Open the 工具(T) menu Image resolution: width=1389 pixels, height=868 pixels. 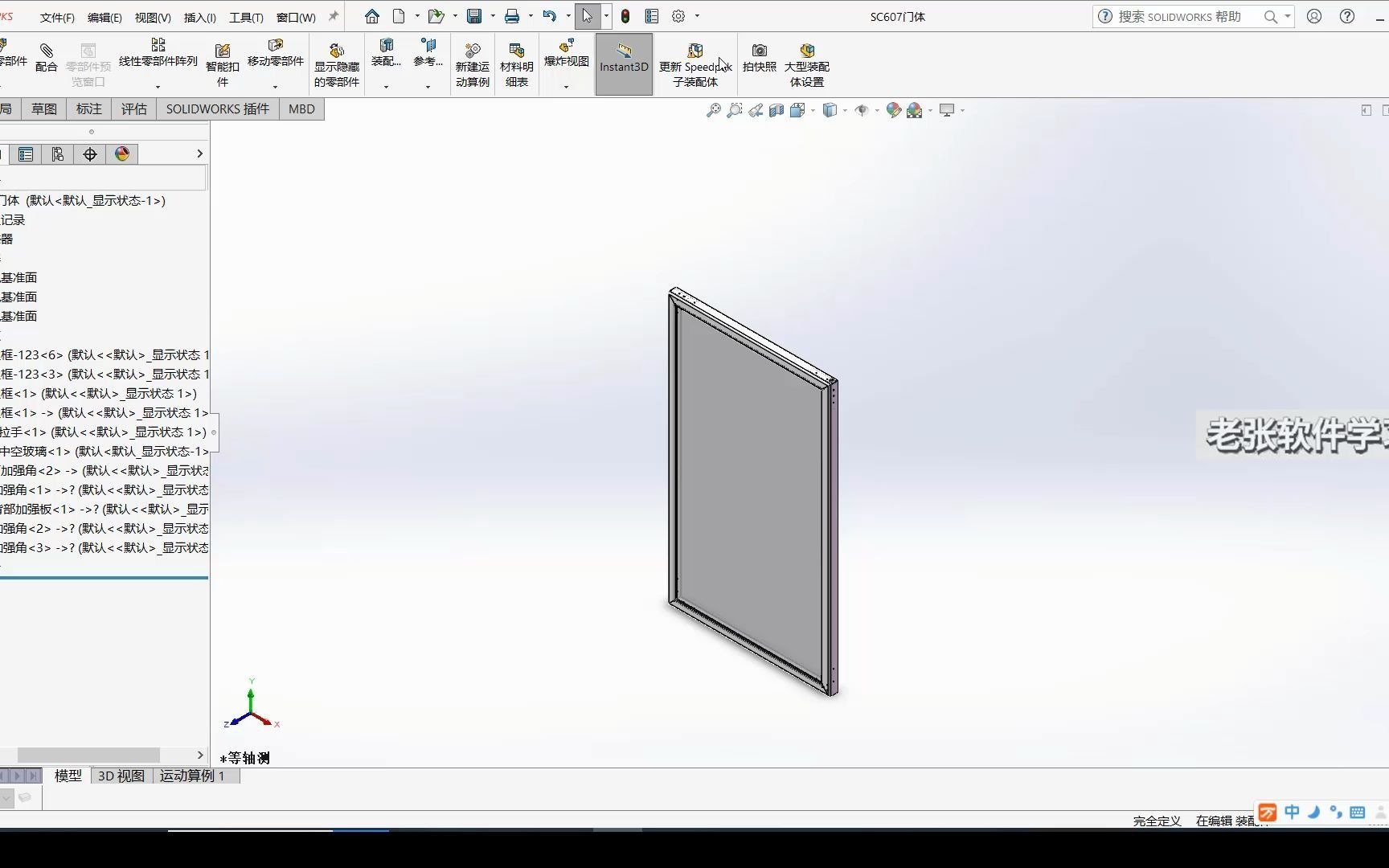246,17
